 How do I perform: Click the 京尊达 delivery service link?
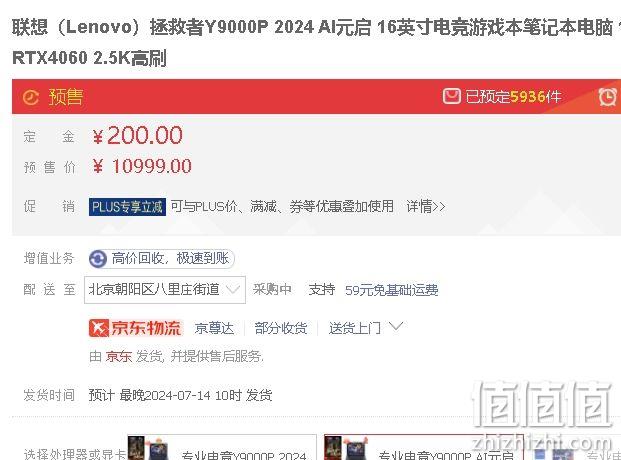tap(214, 328)
